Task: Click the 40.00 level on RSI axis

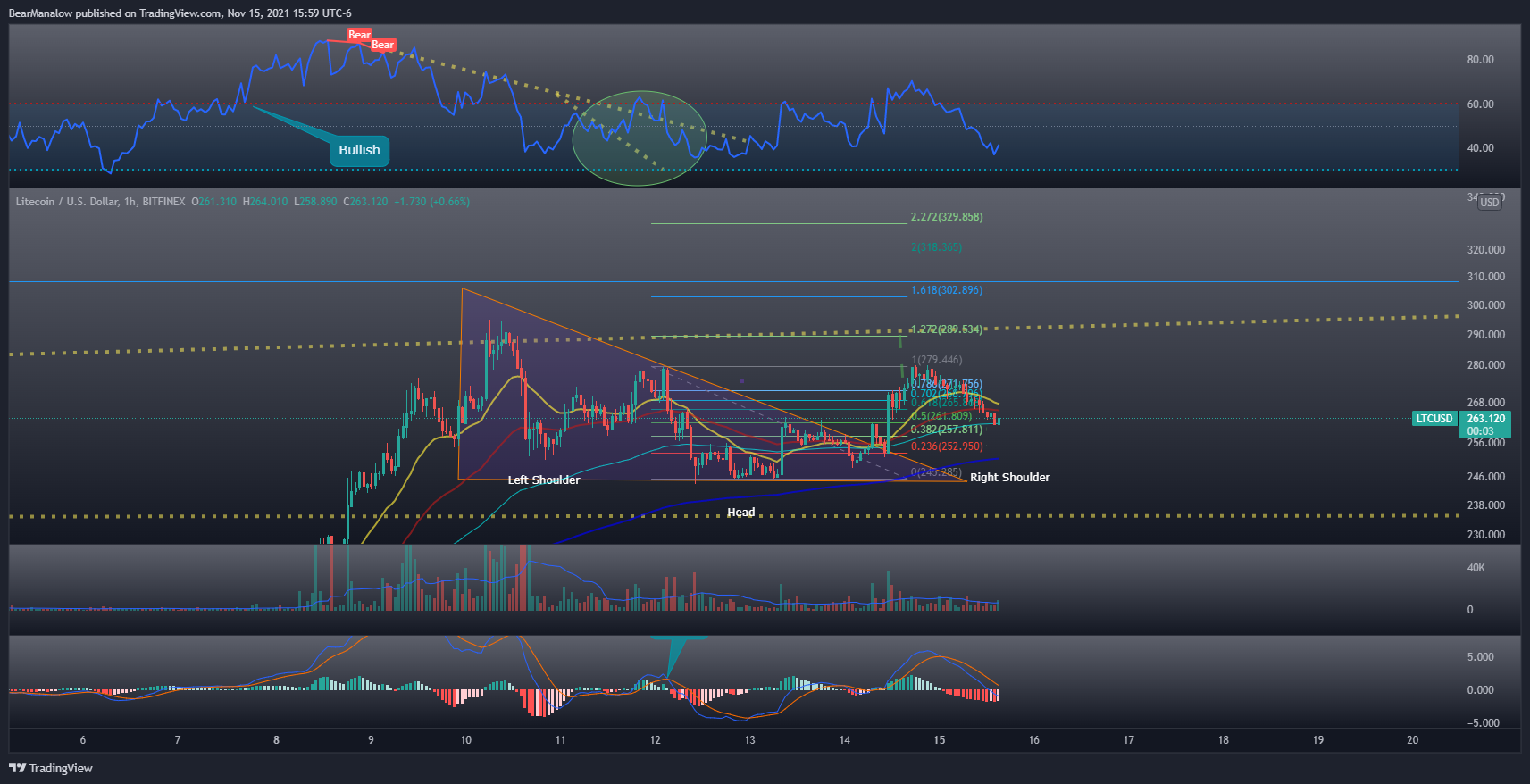Action: coord(1480,148)
